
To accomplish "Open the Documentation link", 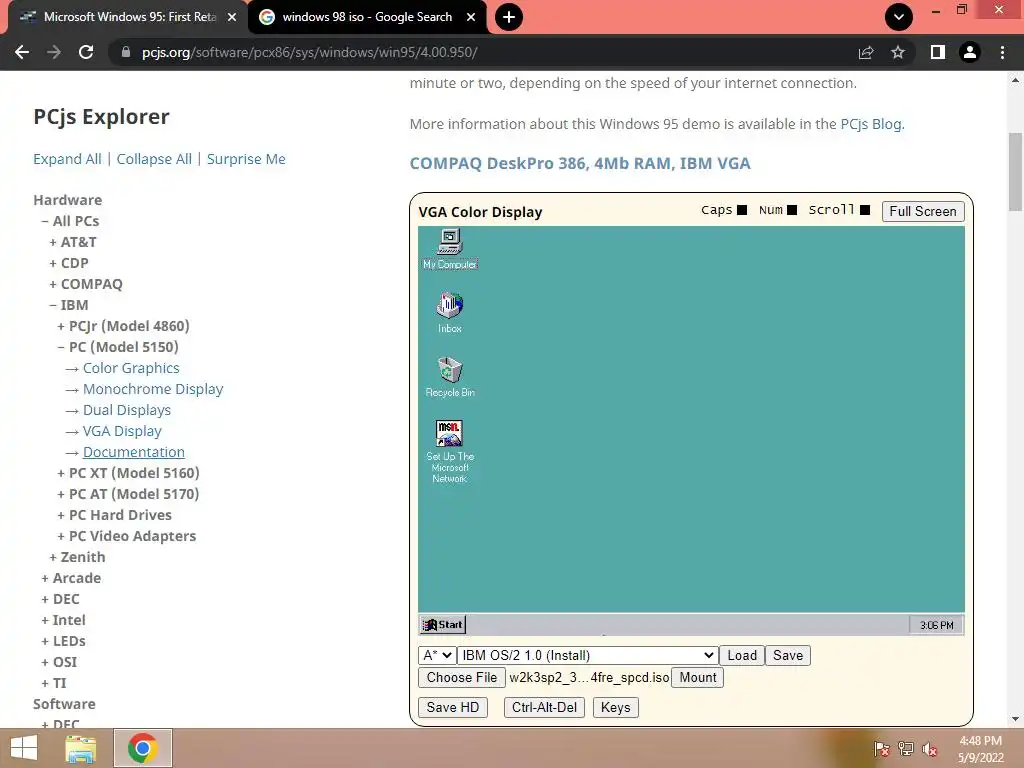I will point(134,452).
